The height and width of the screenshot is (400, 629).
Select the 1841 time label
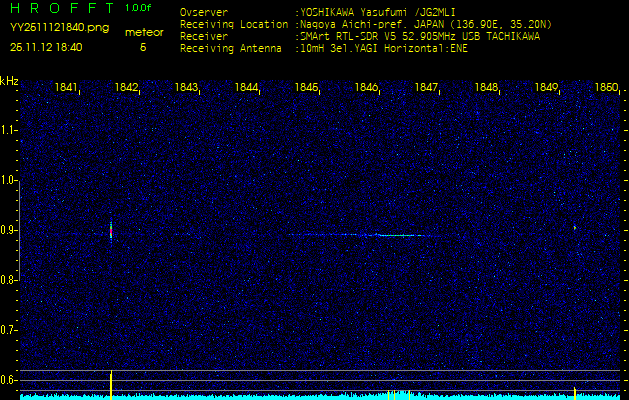66,87
